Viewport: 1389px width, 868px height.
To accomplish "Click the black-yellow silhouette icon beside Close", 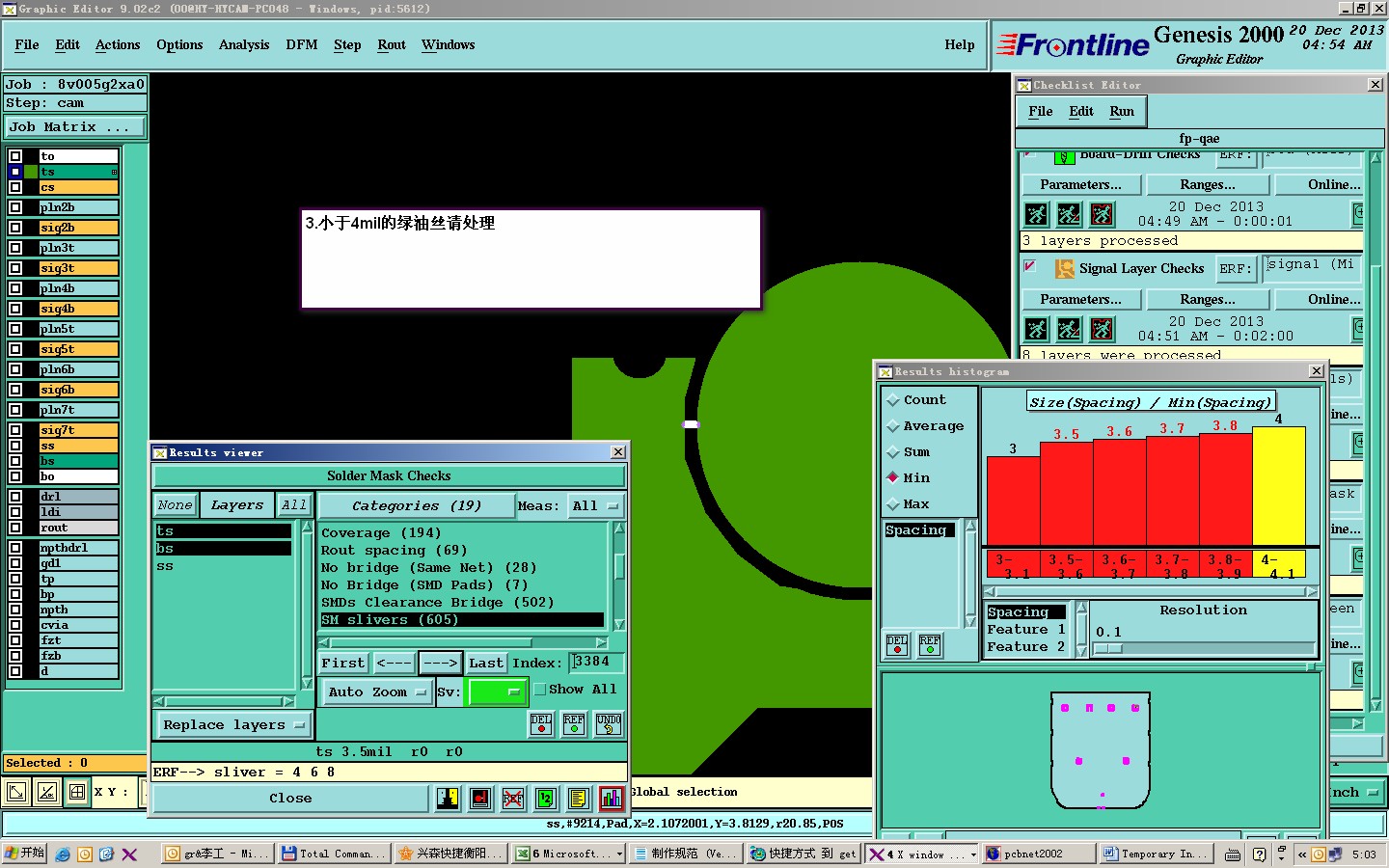I will click(x=448, y=798).
